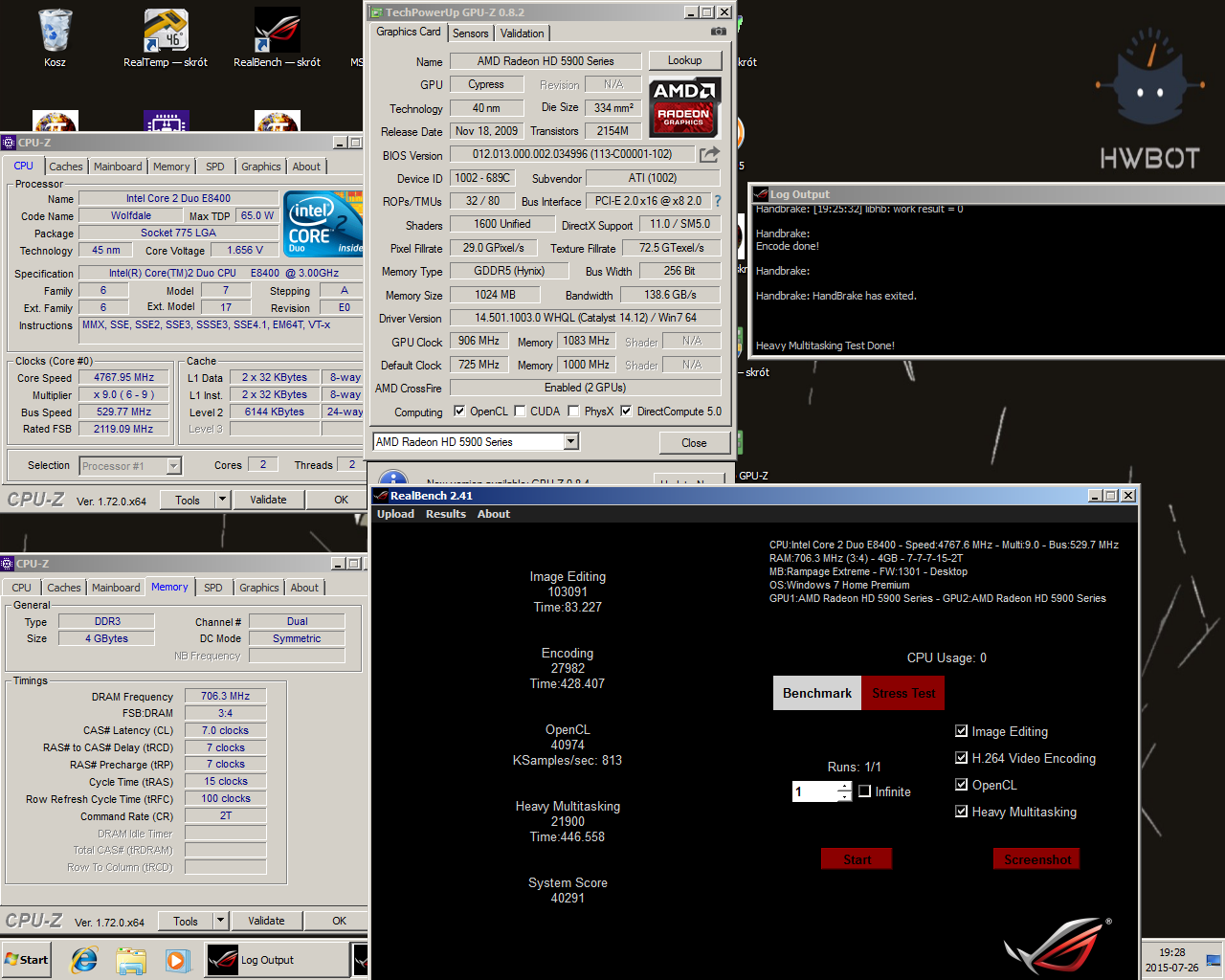
Task: Switch to Sensors tab in GPU-Z
Action: pyautogui.click(x=471, y=33)
